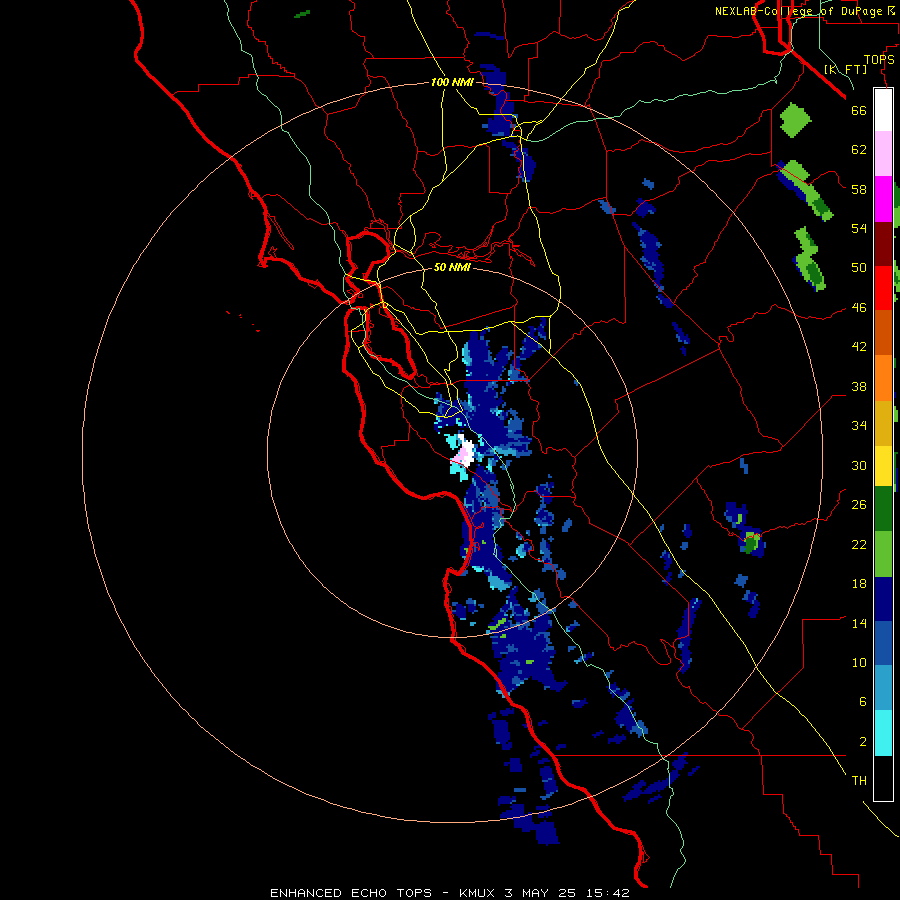Click the dark orange legend swatch

(x=883, y=332)
